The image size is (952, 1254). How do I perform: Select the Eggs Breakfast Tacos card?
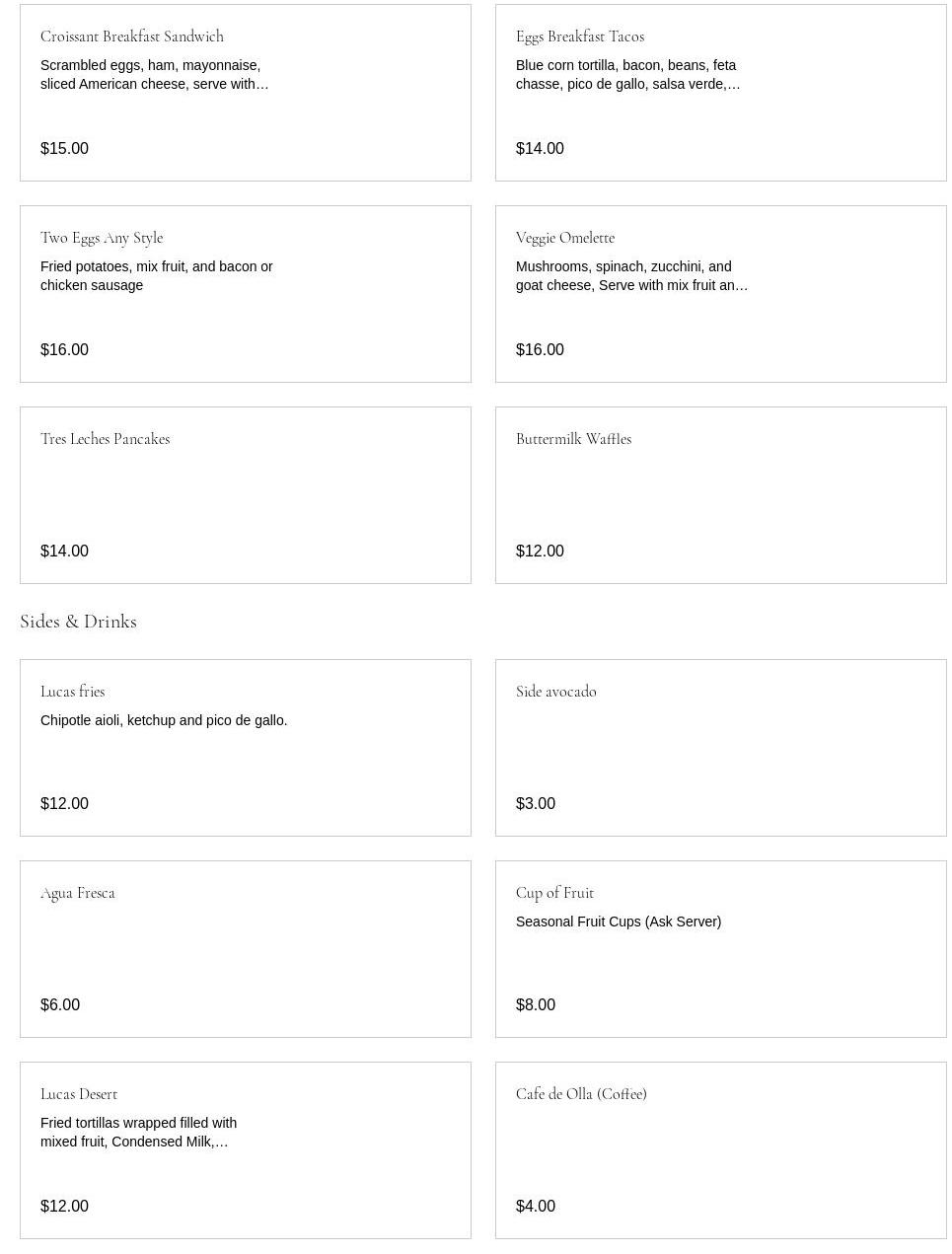(x=720, y=93)
